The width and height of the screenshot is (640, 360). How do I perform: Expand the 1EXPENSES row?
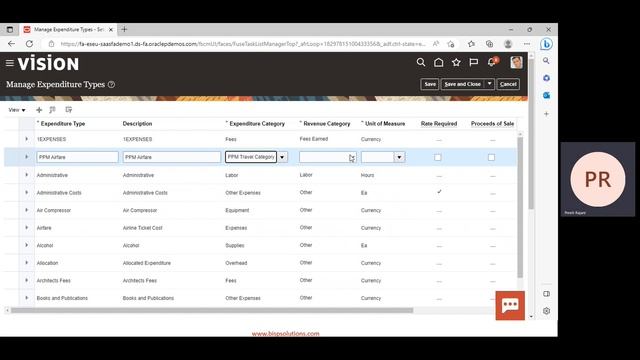(x=27, y=139)
